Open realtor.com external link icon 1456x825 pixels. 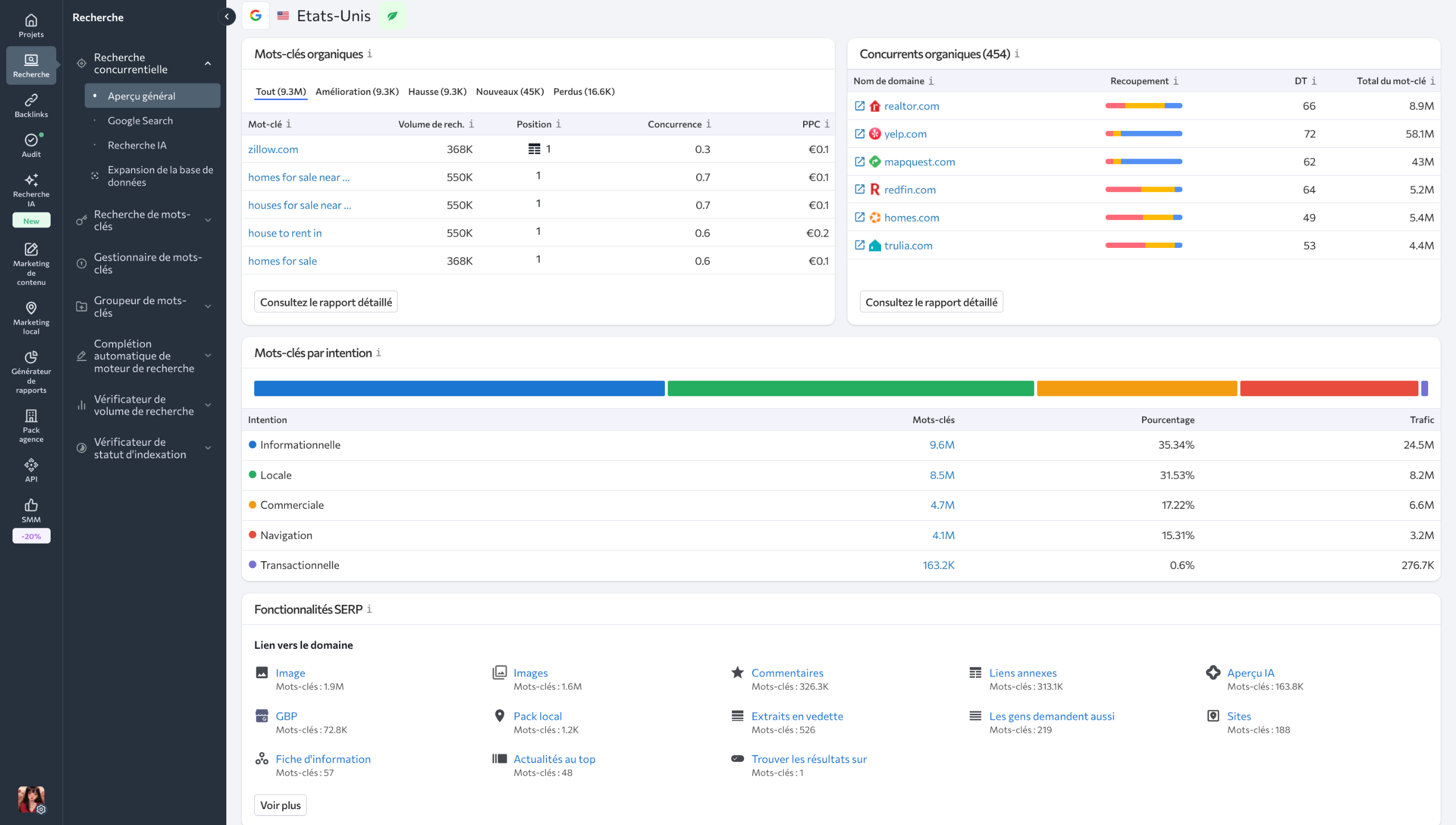(859, 106)
